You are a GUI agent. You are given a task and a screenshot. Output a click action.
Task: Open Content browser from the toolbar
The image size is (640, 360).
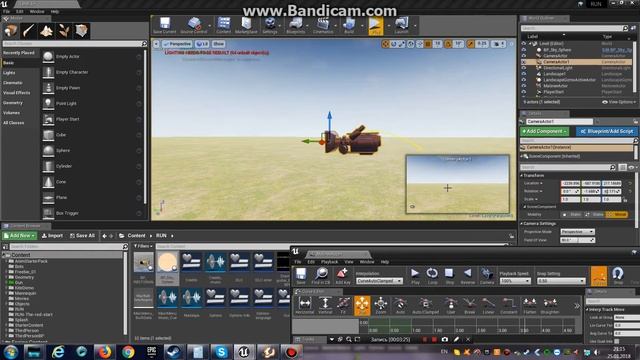coord(224,25)
